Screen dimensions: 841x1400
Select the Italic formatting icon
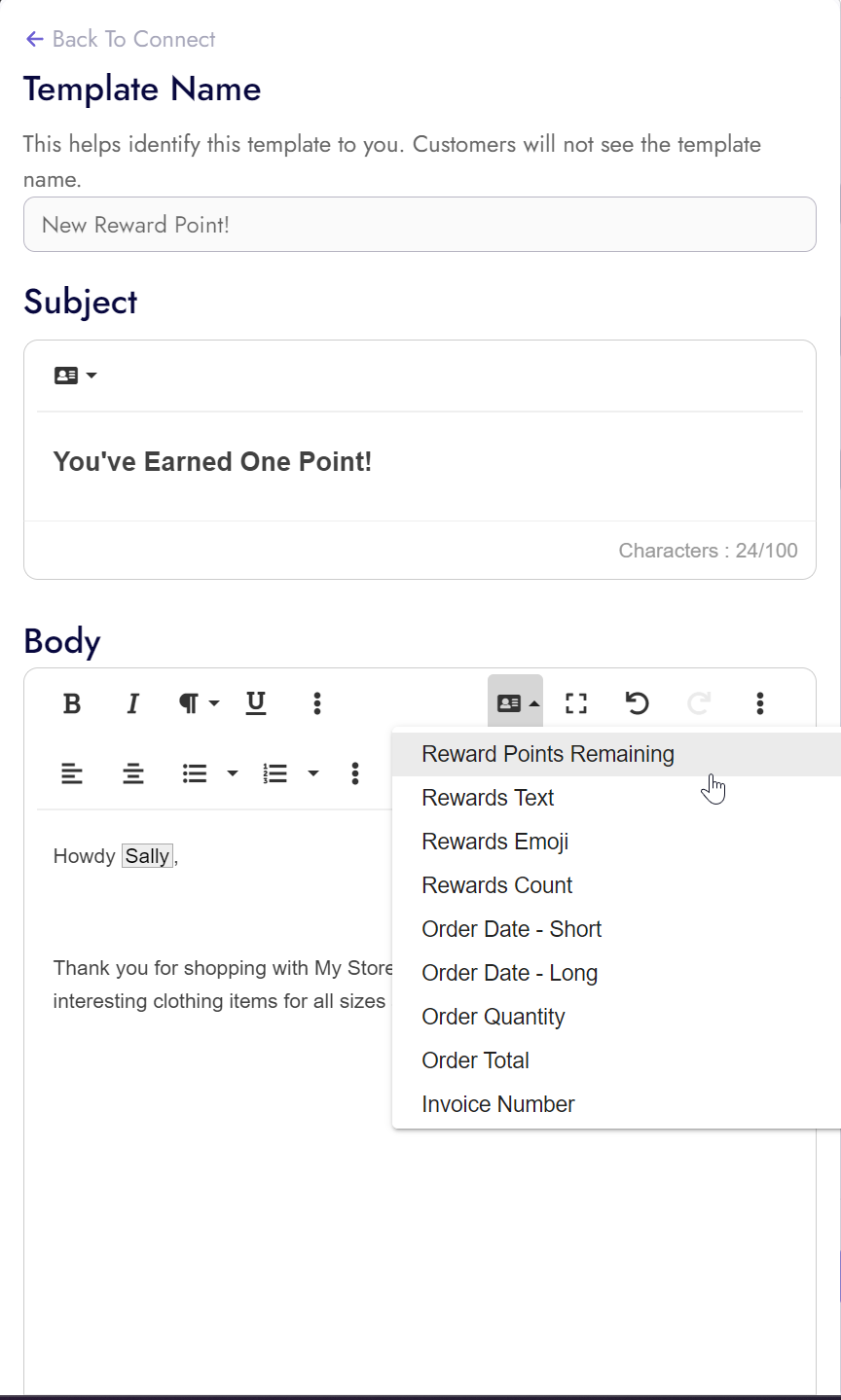132,702
